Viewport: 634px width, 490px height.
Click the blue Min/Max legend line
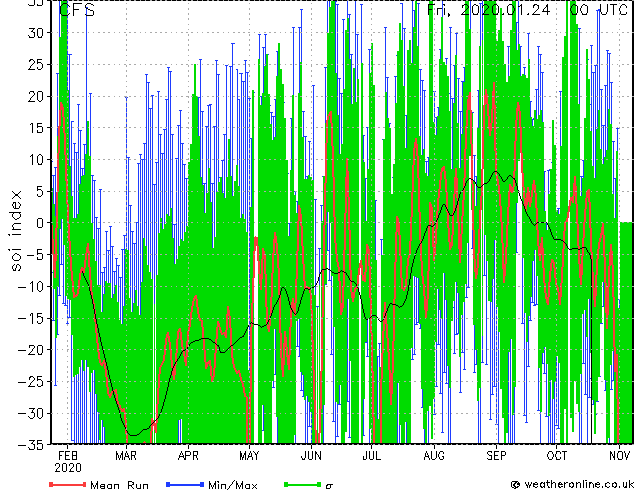coord(185,484)
